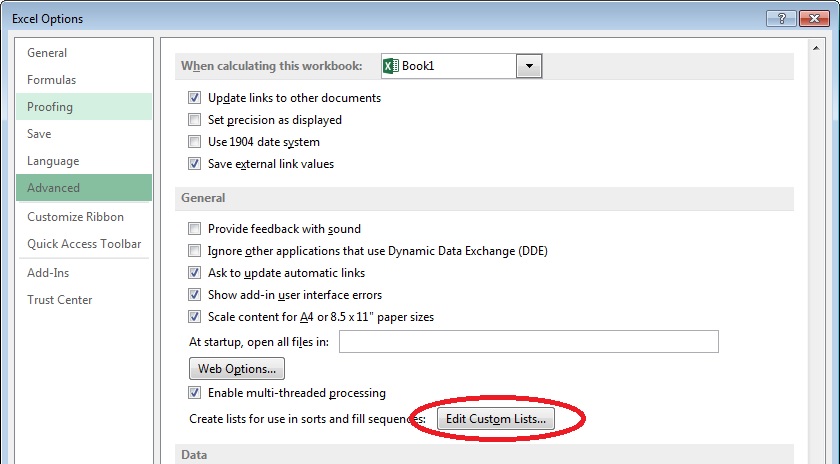Click the Web Options button
This screenshot has height=464, width=840.
[237, 369]
